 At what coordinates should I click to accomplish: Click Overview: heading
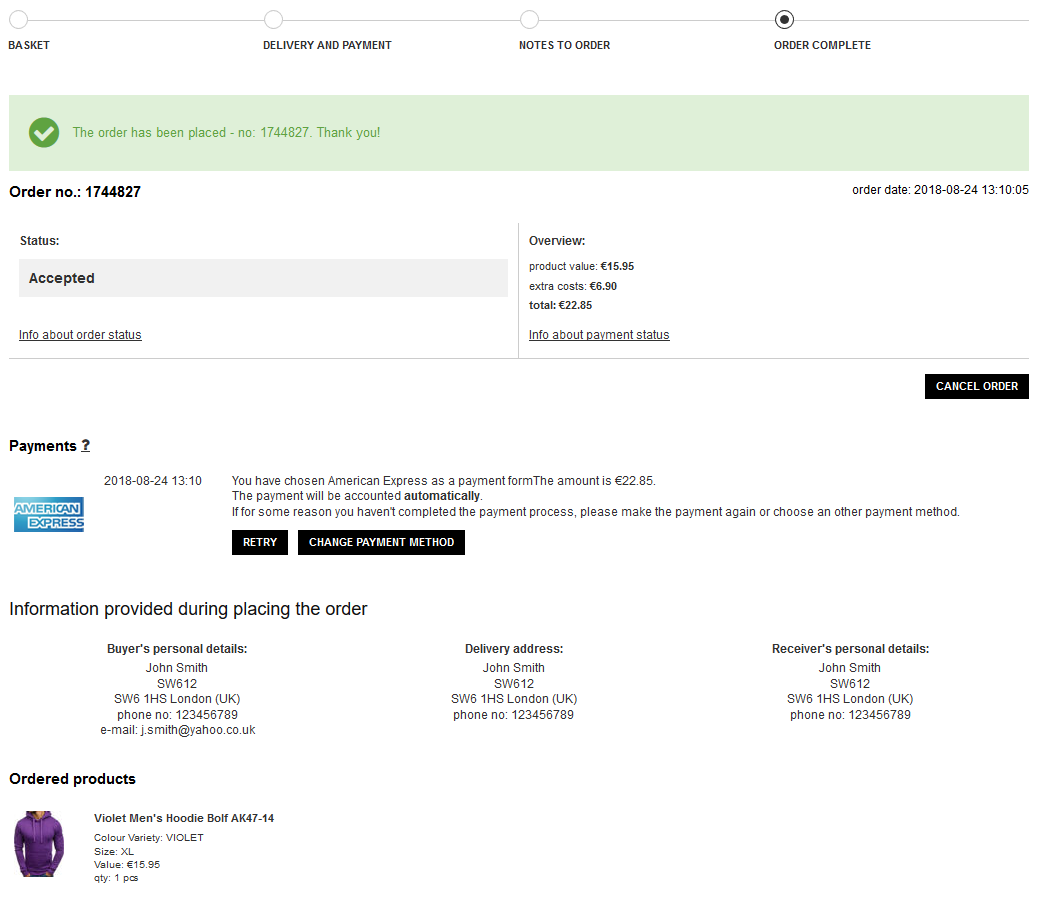point(557,241)
